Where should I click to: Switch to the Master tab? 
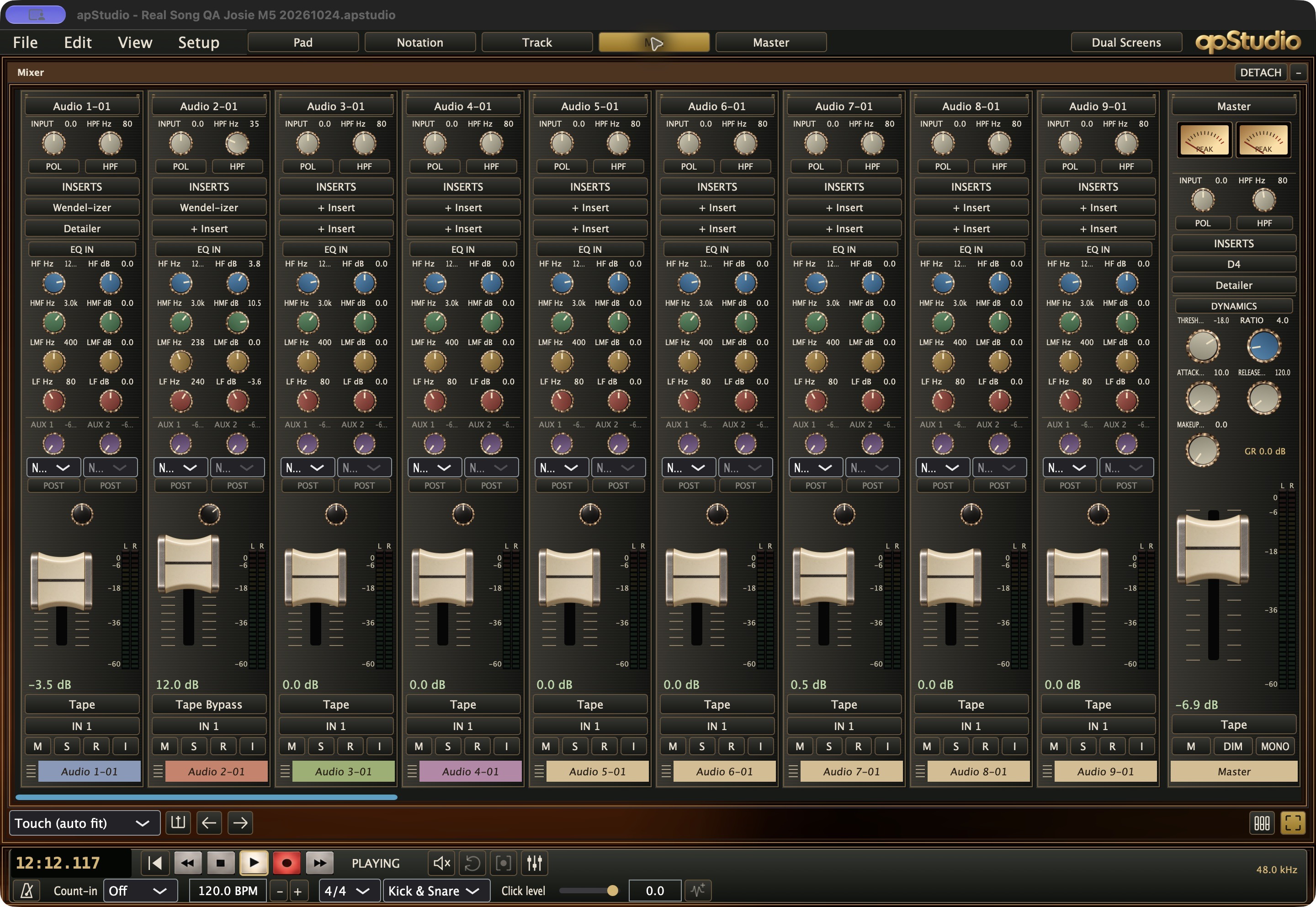click(771, 43)
